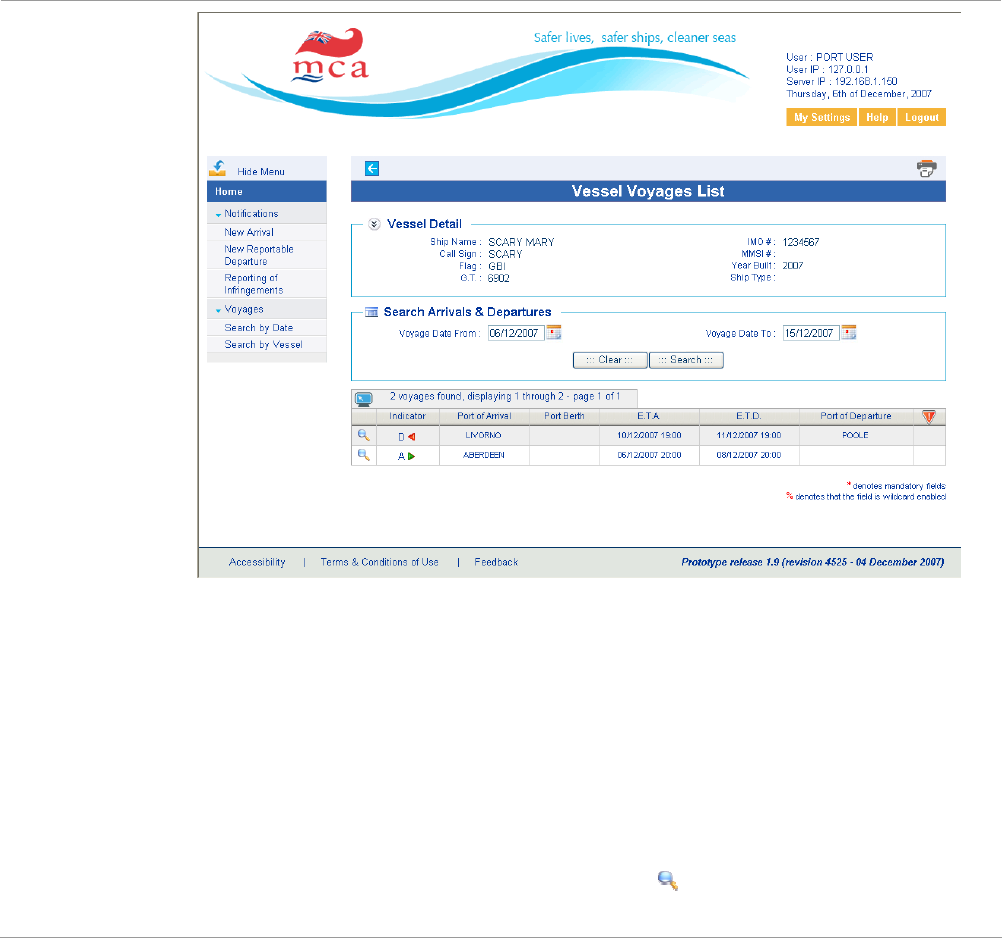Click the Logout button
Screen dimensions: 1002x938
921,118
